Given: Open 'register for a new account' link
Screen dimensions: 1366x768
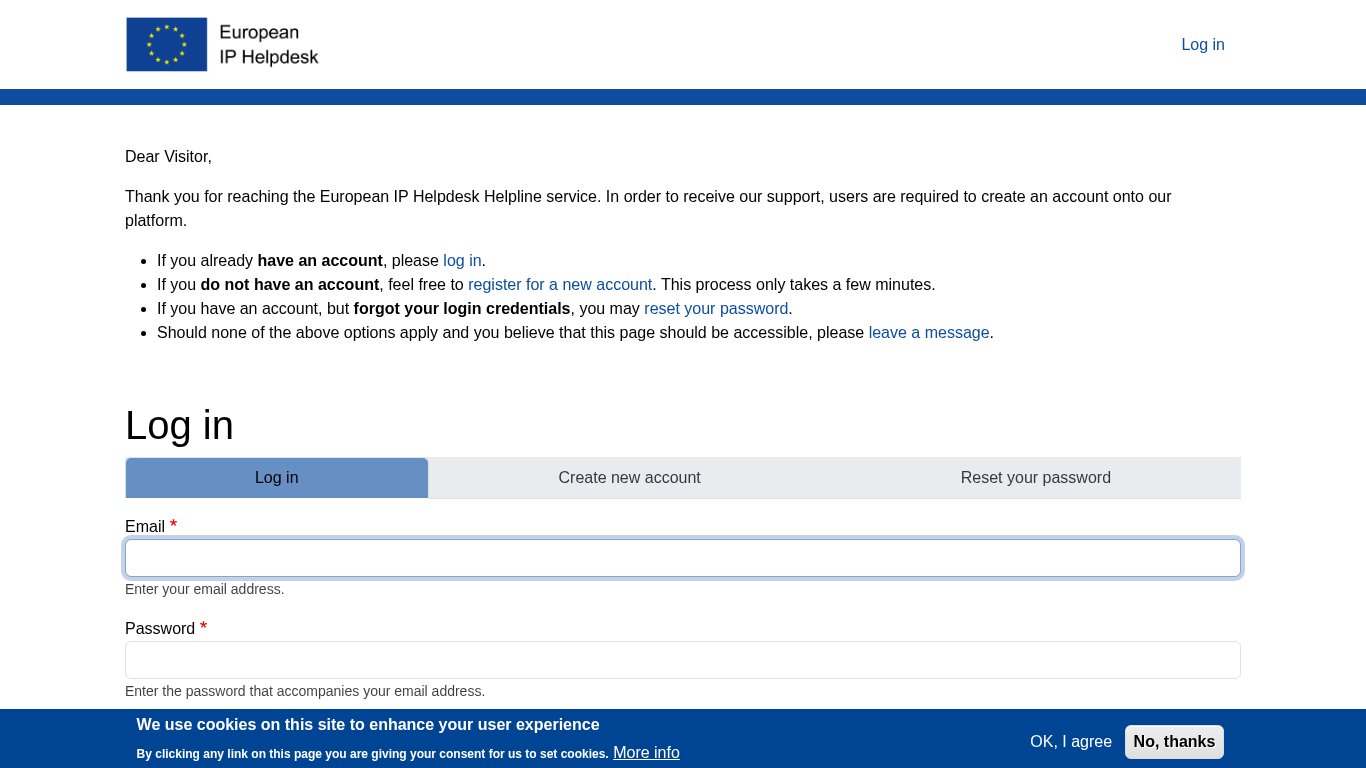Looking at the screenshot, I should (x=560, y=284).
